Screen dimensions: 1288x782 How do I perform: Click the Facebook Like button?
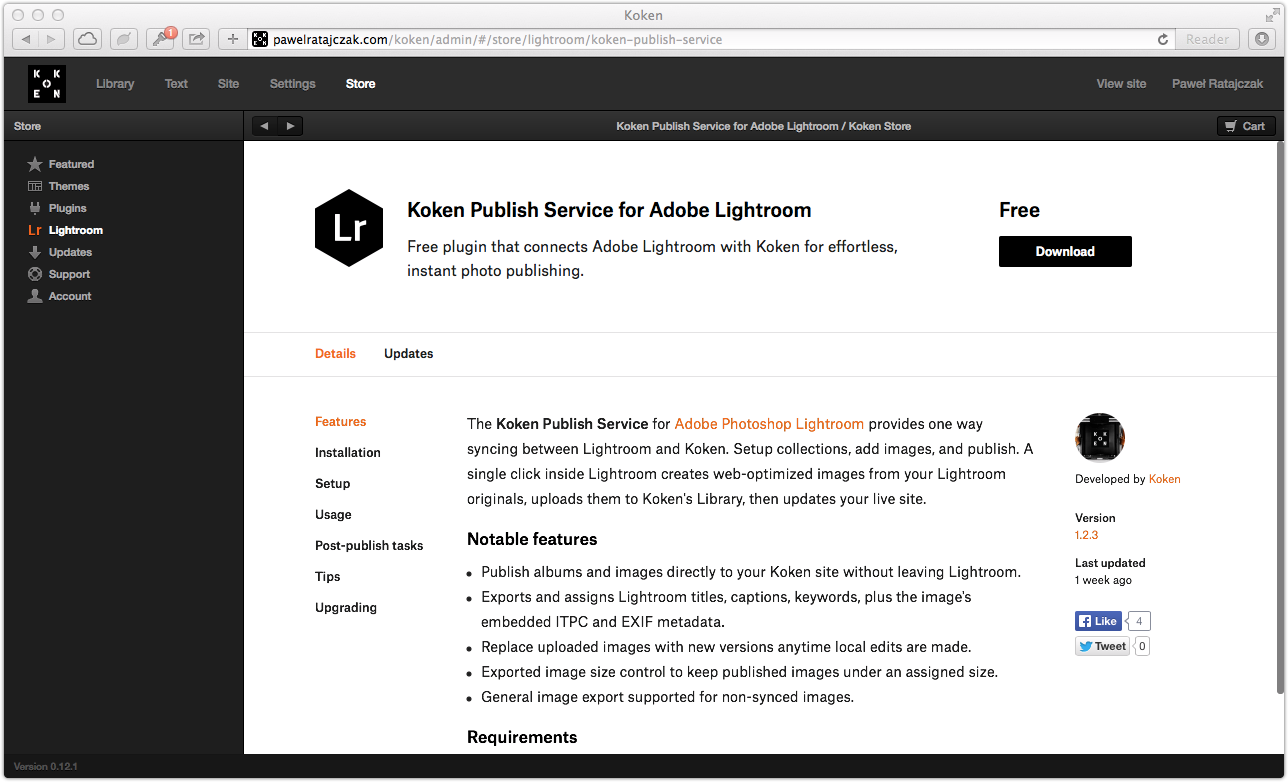point(1099,621)
